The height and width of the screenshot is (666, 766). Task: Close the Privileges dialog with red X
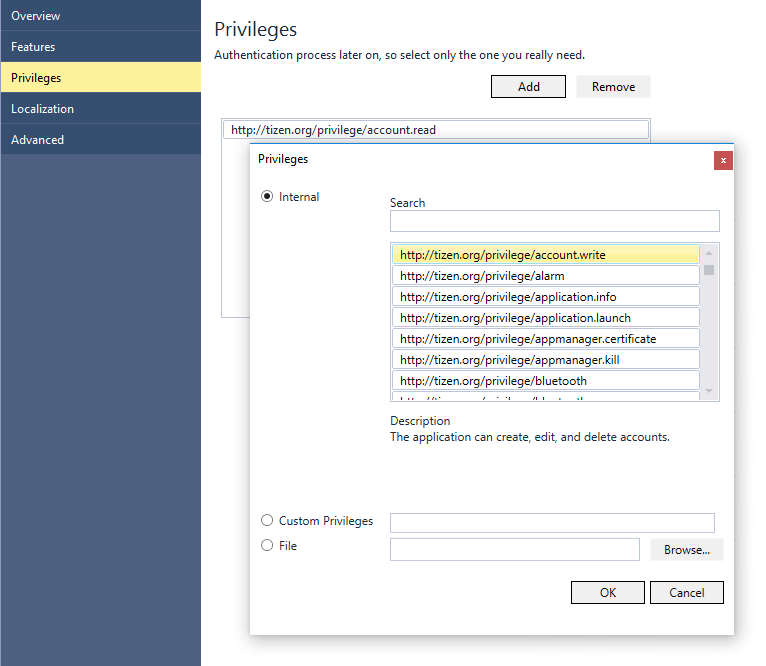tap(723, 160)
